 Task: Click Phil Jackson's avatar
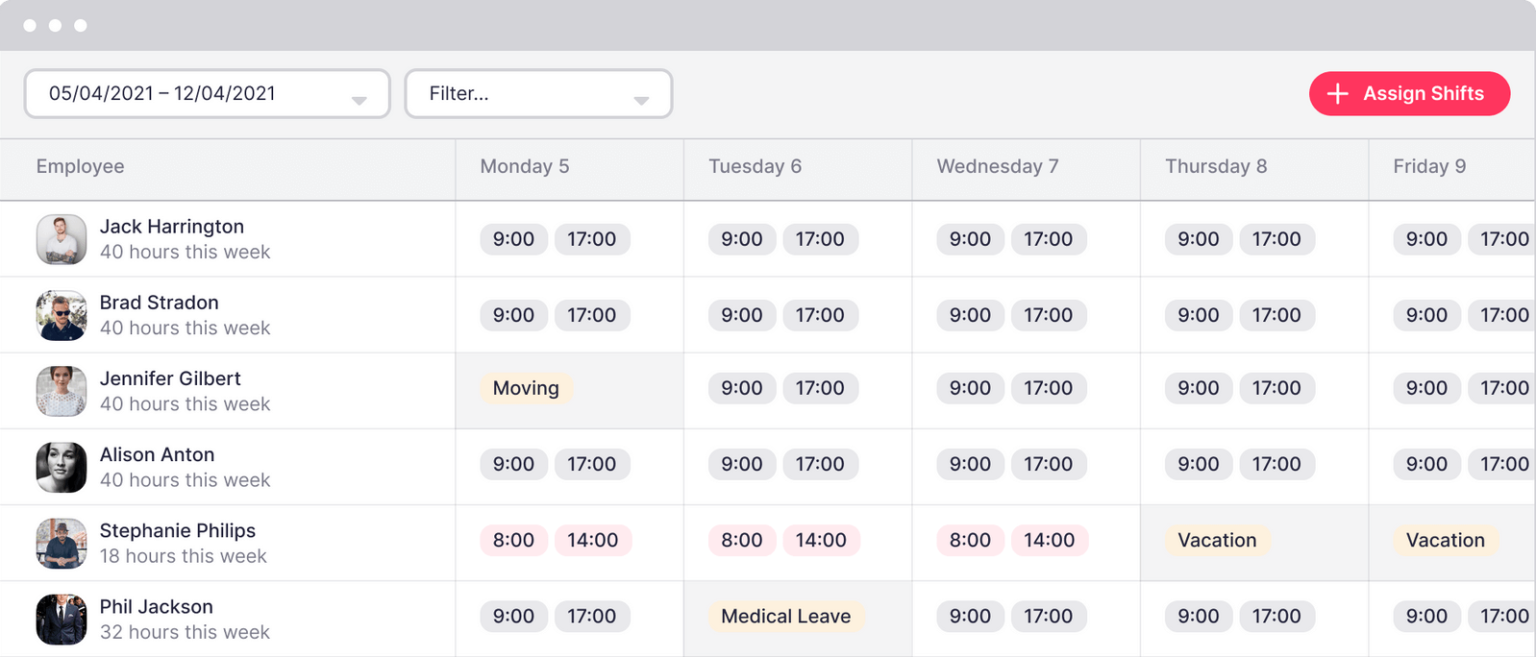click(61, 618)
